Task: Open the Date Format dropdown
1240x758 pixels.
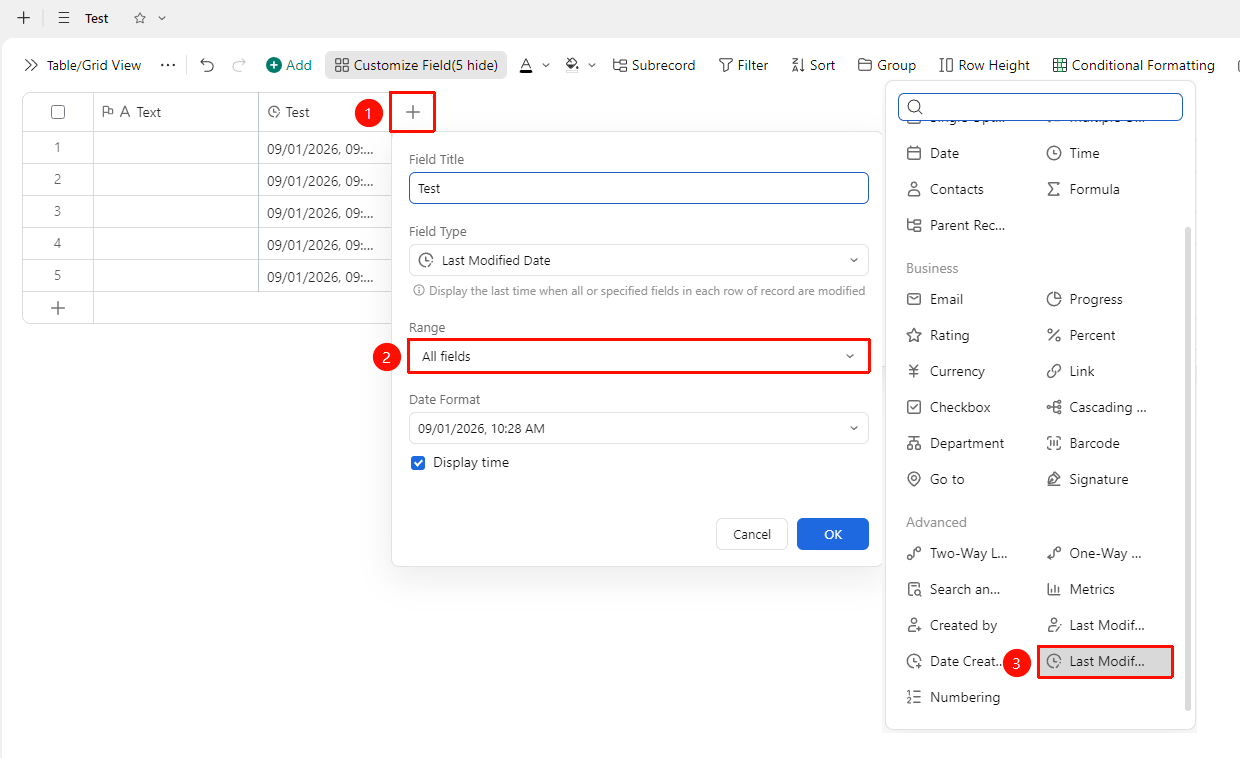Action: click(639, 428)
